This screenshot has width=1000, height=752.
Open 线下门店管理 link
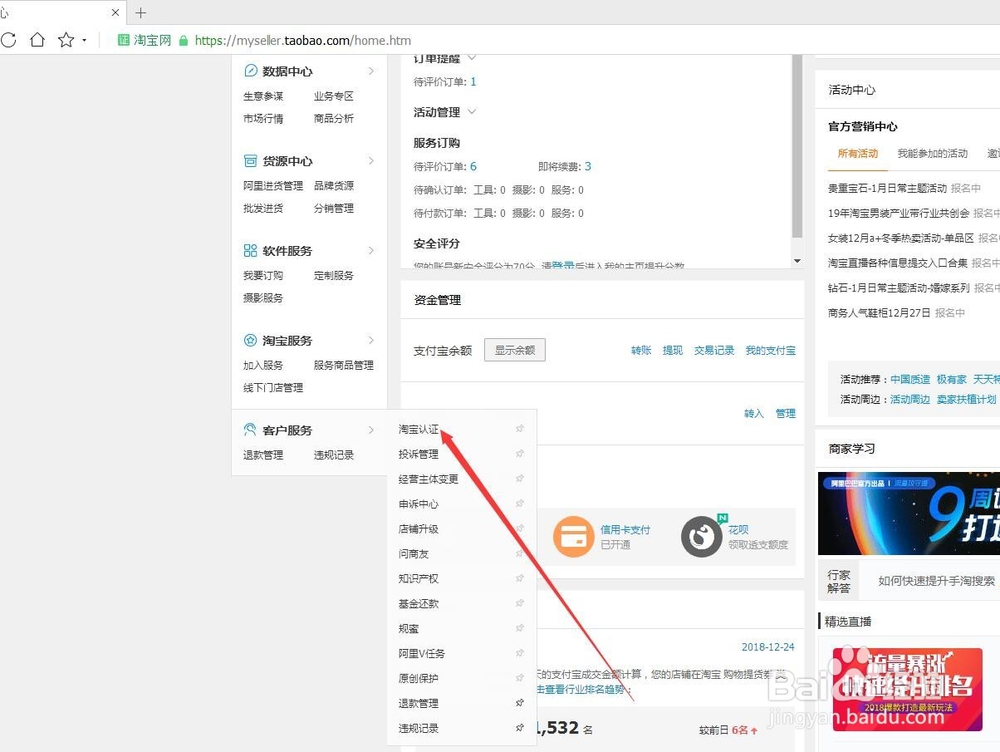[273, 387]
